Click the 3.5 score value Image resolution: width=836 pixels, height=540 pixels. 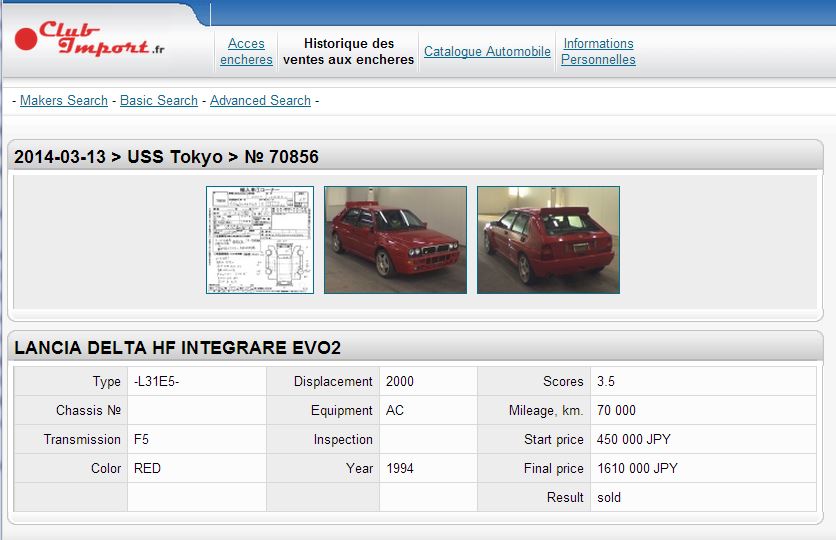pos(606,381)
